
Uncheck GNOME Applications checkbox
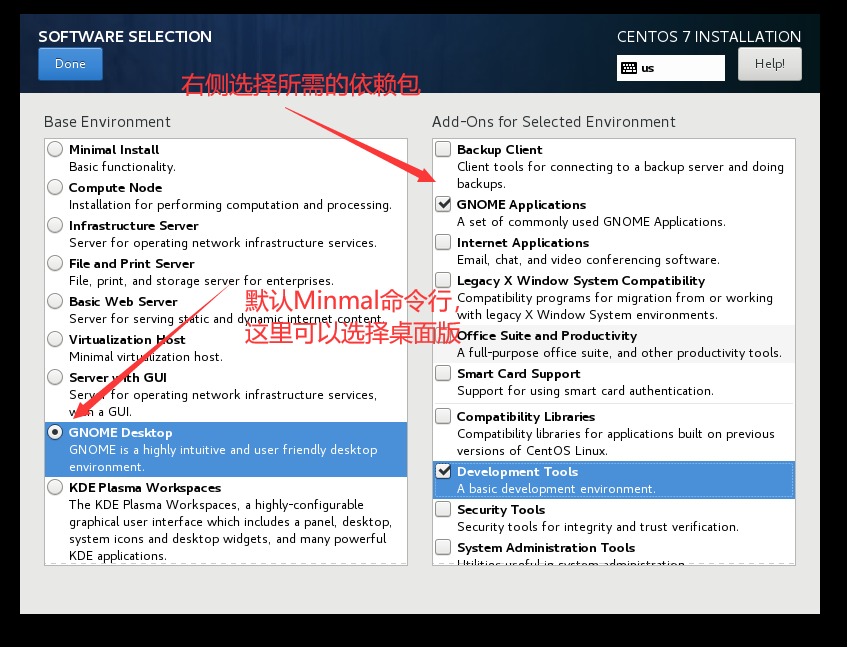pos(443,204)
